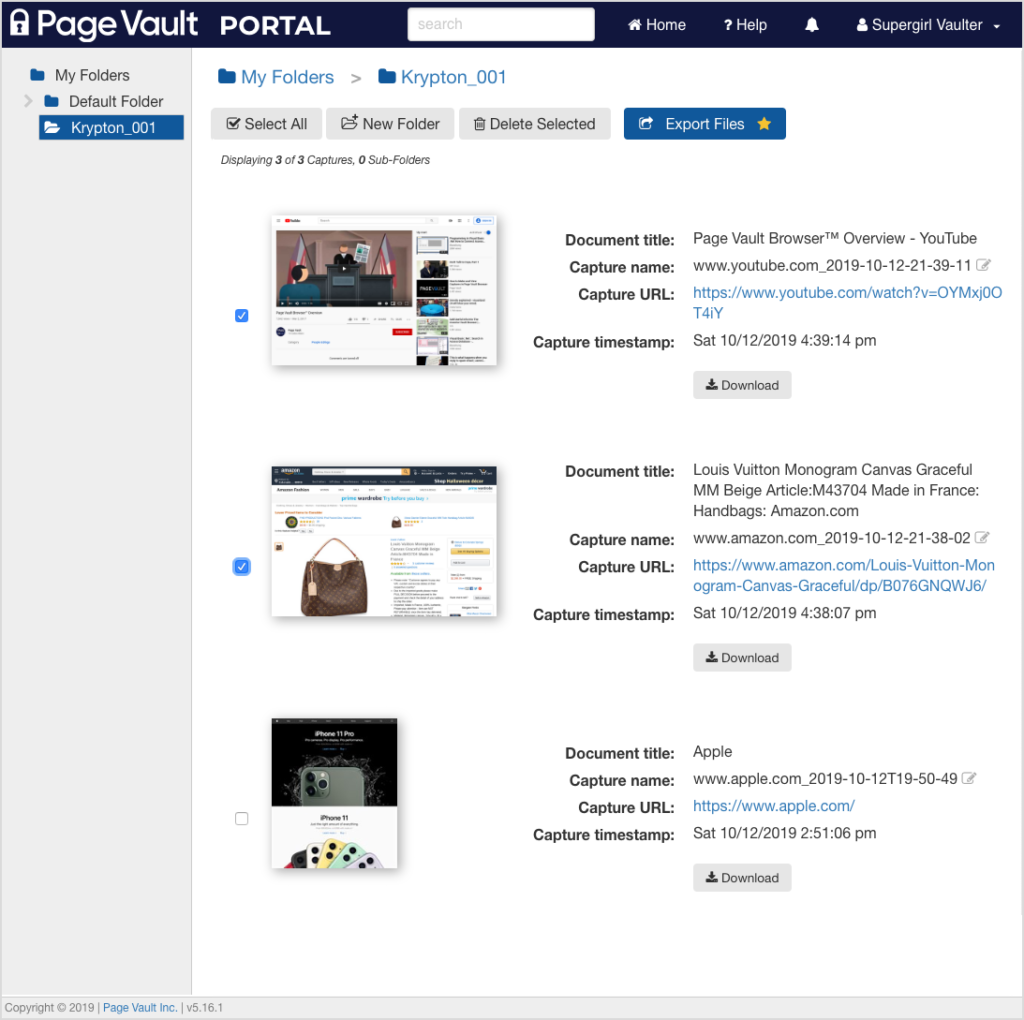Download the YouTube capture
Viewport: 1024px width, 1020px height.
[x=742, y=385]
